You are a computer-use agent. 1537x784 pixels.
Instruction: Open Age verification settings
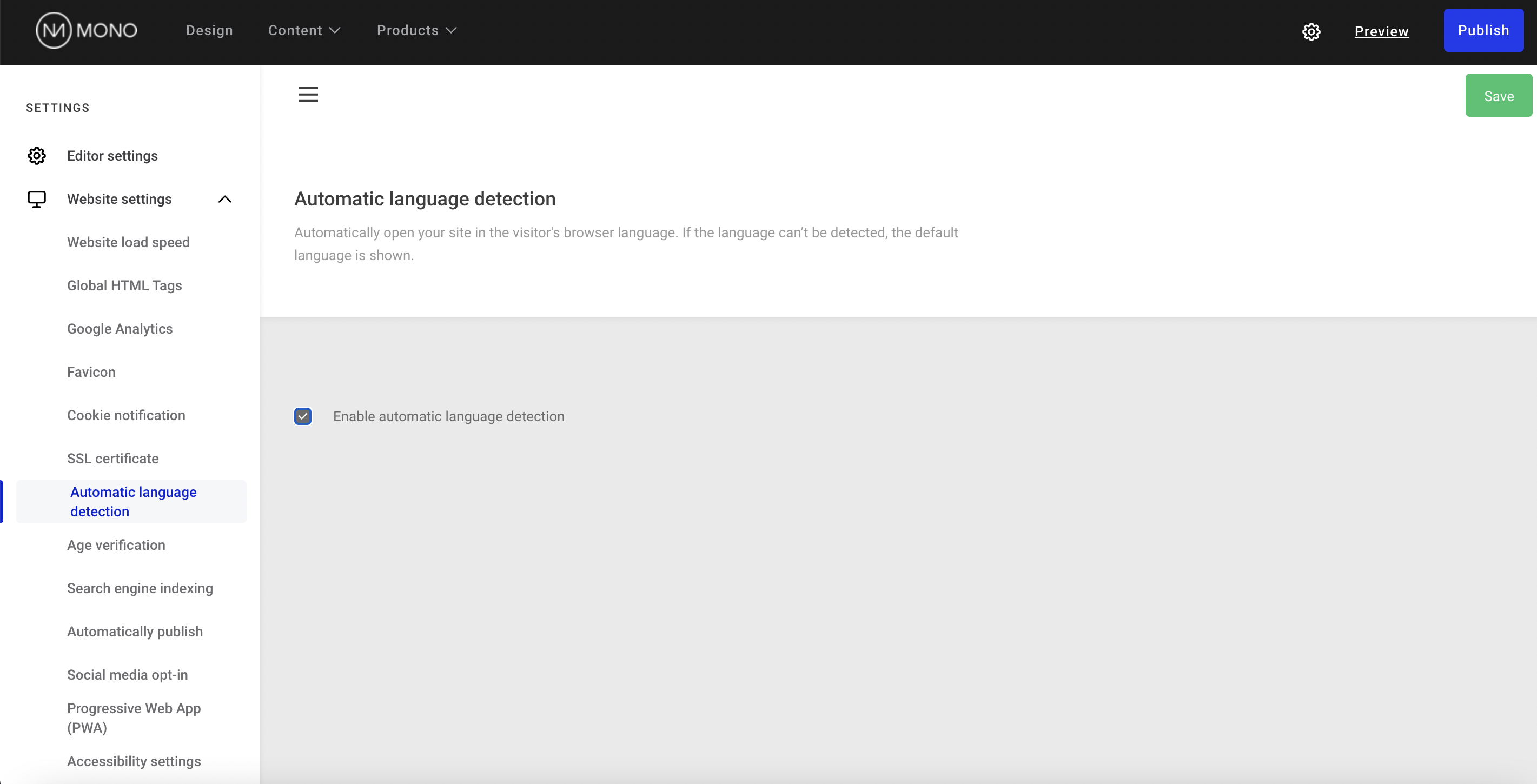(x=116, y=546)
